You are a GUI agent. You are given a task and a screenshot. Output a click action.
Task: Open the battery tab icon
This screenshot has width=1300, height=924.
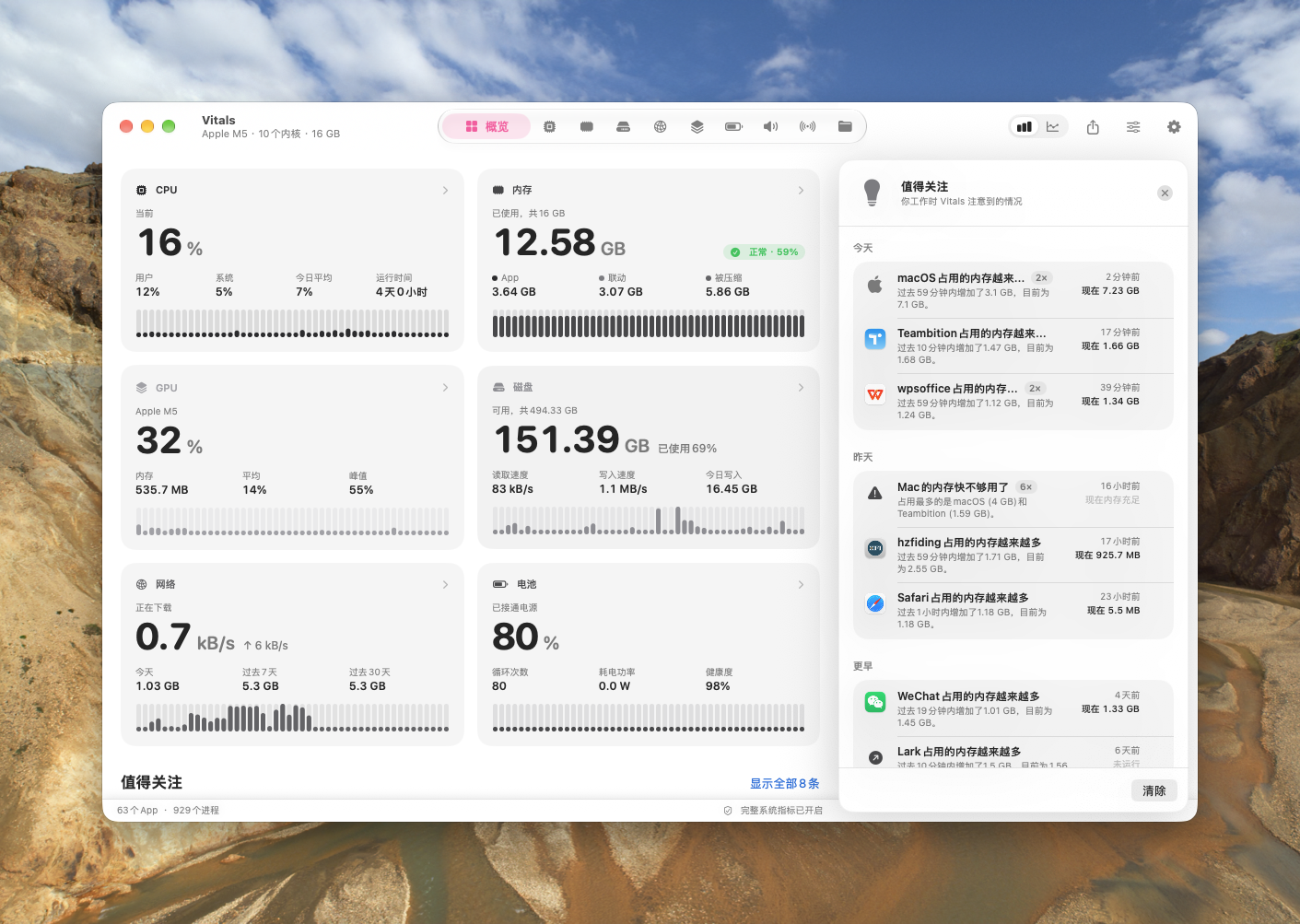coord(733,127)
